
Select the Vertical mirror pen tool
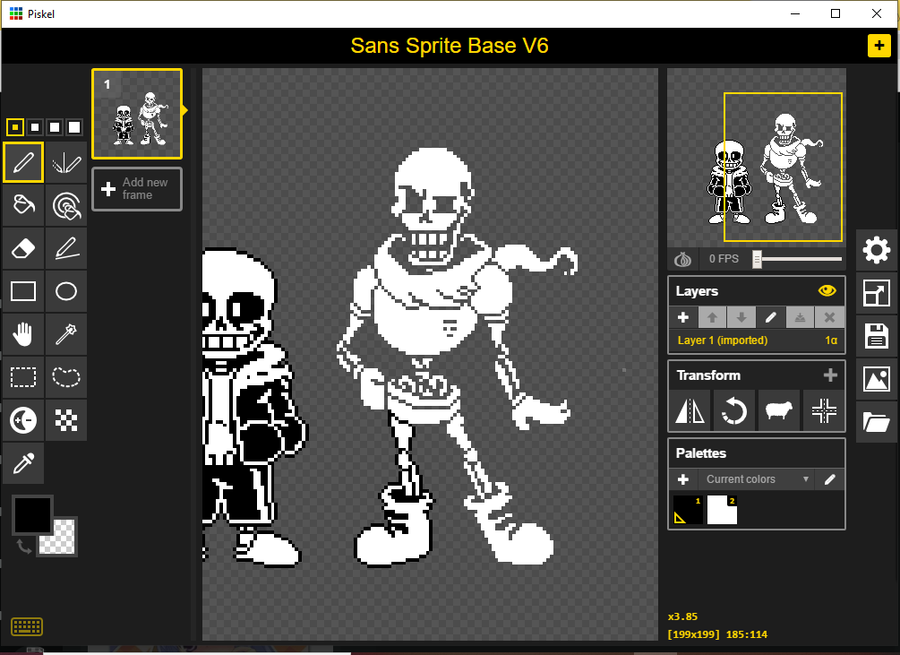tap(66, 162)
